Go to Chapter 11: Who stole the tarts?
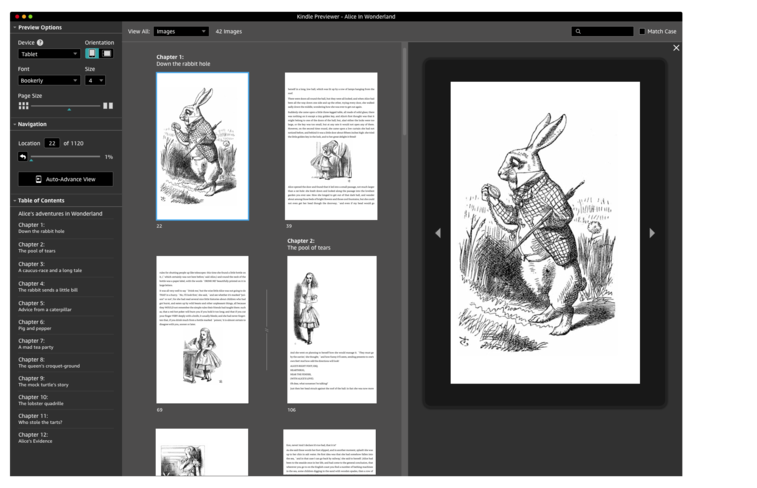Image resolution: width=757 pixels, height=488 pixels. point(41,419)
